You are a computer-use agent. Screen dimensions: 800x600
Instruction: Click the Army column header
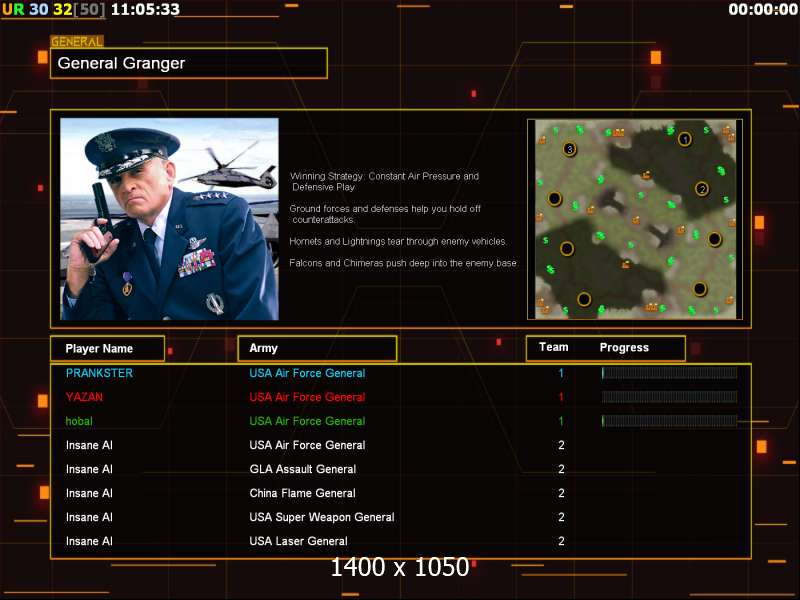click(317, 348)
